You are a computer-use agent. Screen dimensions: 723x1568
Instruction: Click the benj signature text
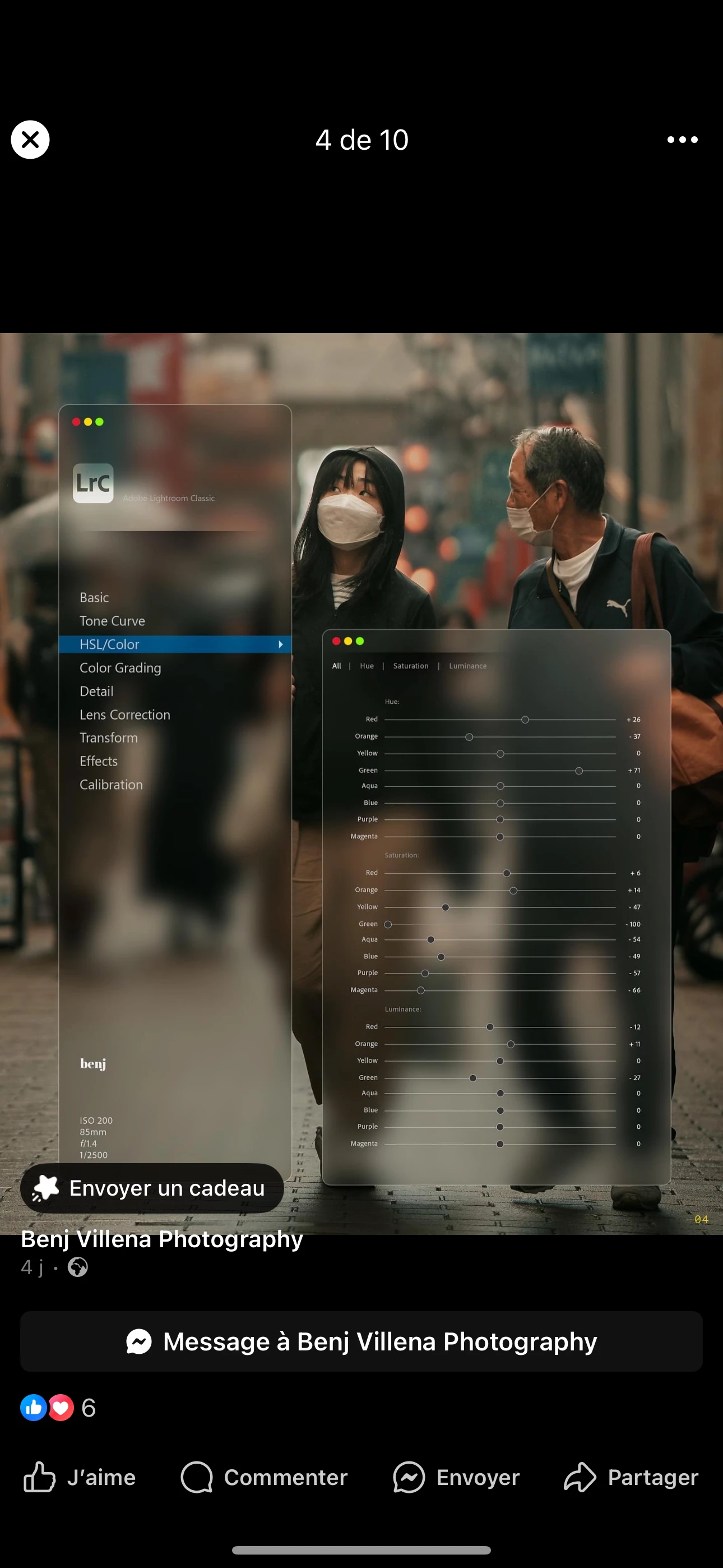pyautogui.click(x=93, y=1063)
